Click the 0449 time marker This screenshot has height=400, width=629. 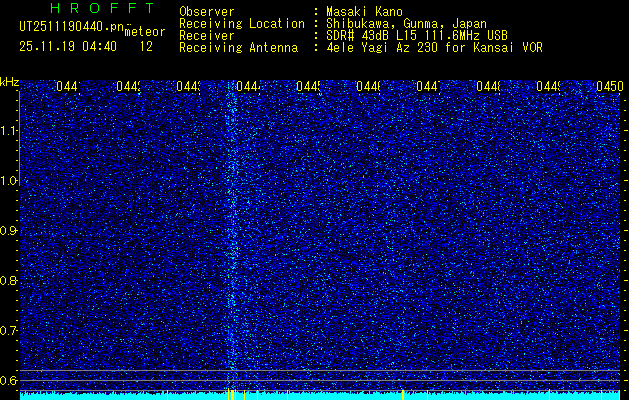[548, 86]
